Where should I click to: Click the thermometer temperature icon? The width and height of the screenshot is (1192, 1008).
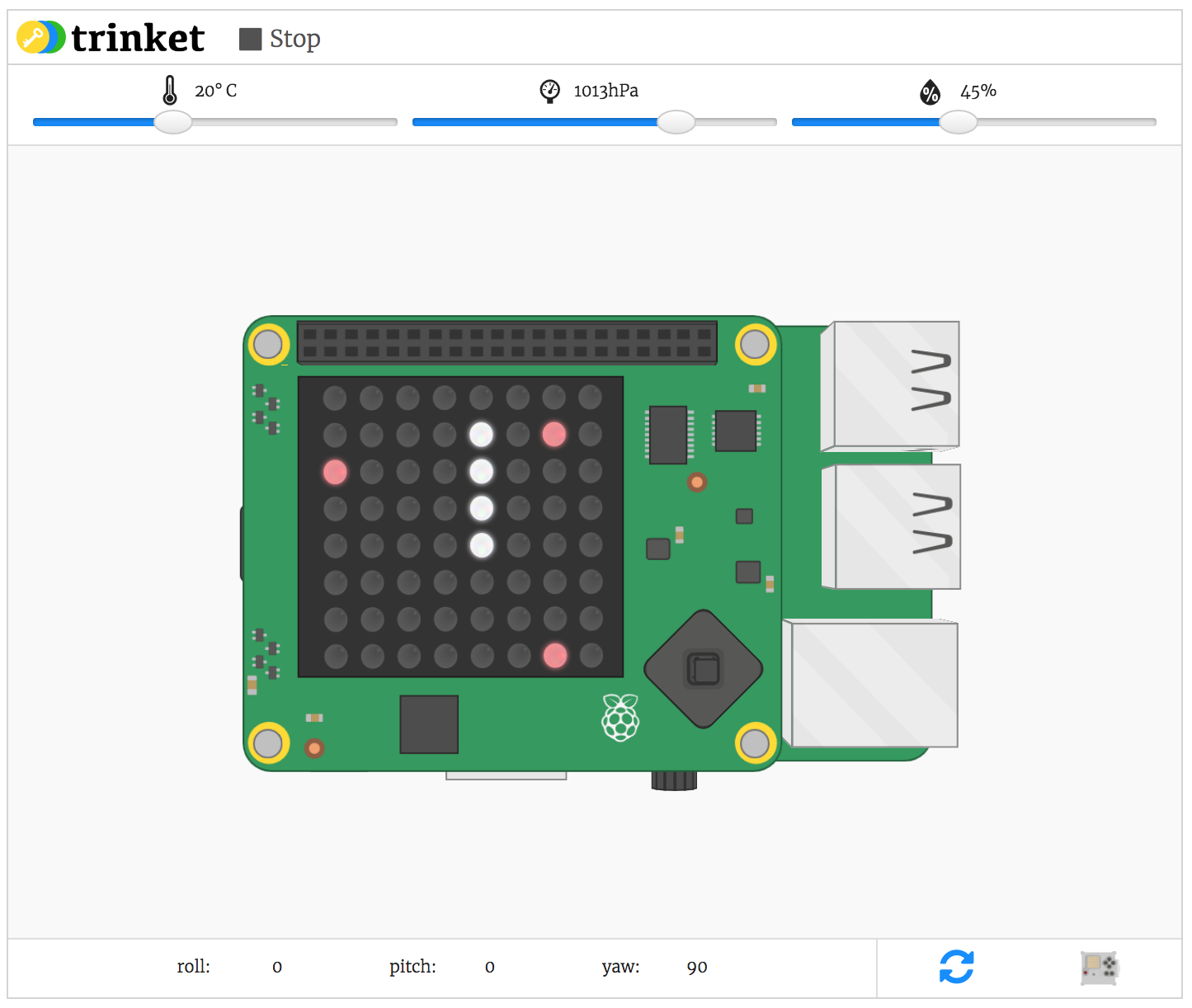pos(171,91)
